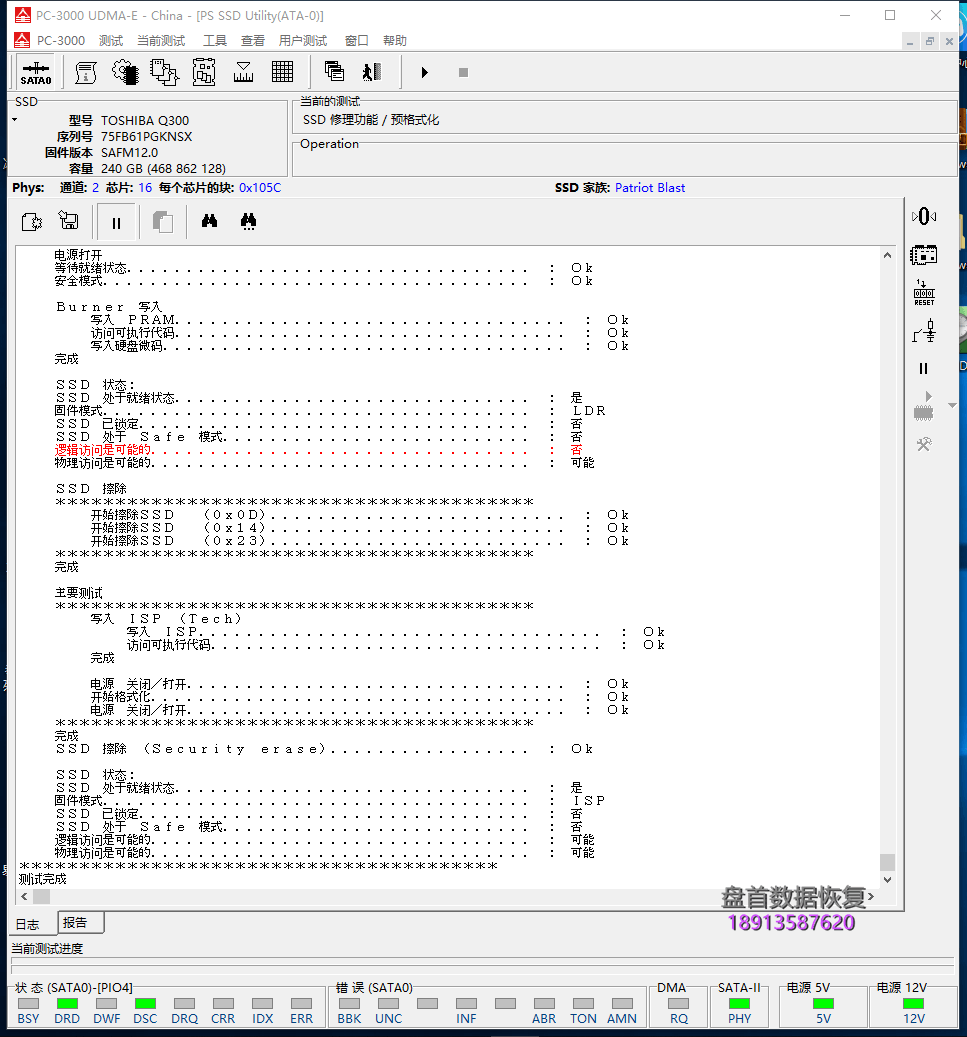Click the power switch icon in side panel
967x1037 pixels.
[x=924, y=331]
